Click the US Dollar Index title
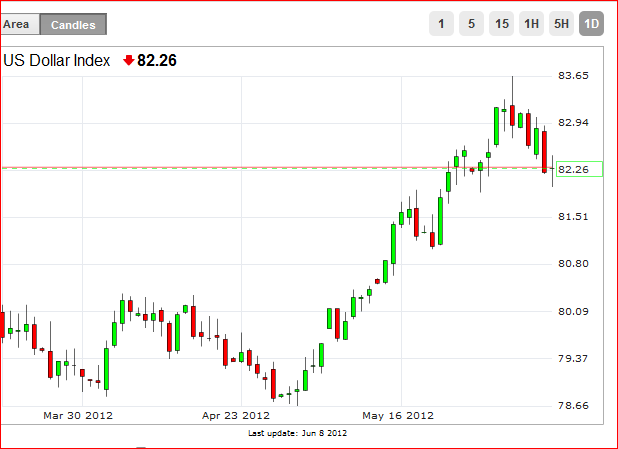The height and width of the screenshot is (449, 618). pos(57,60)
